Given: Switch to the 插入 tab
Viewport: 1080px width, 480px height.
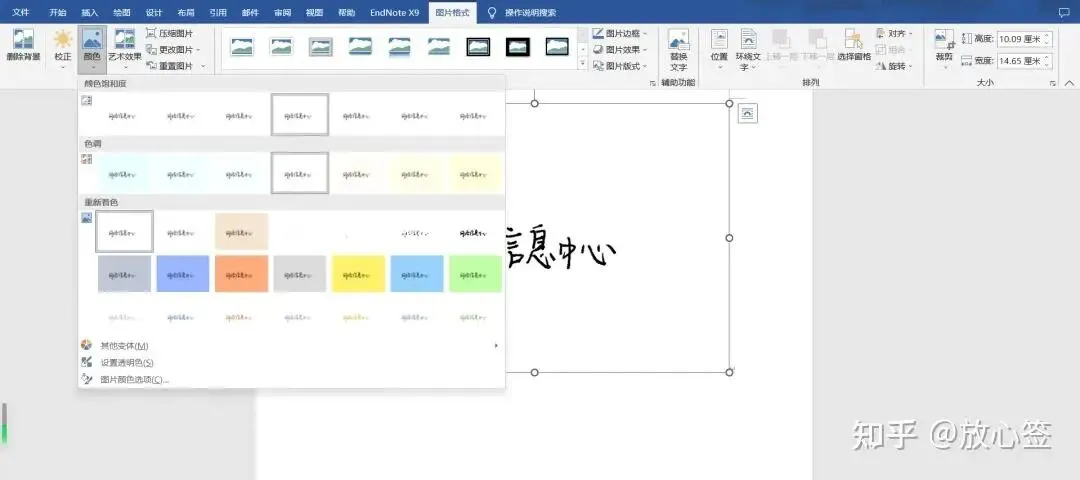Looking at the screenshot, I should 90,12.
